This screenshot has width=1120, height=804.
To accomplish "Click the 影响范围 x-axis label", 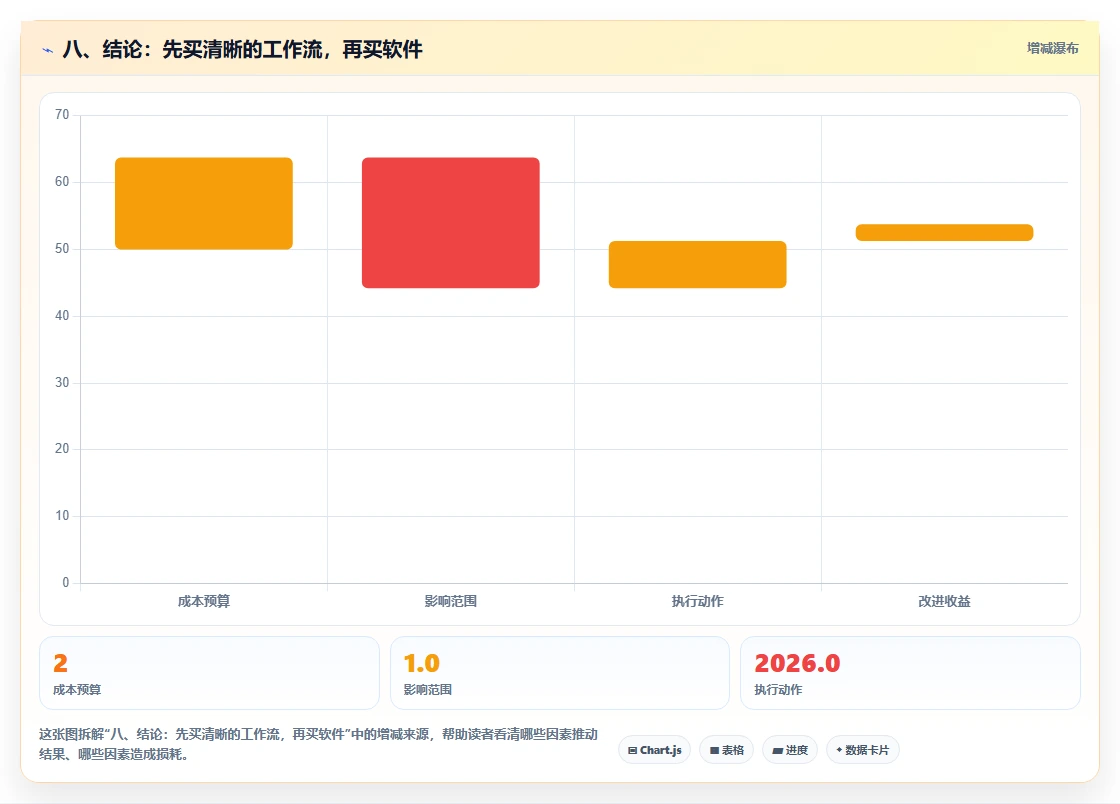I will [451, 601].
